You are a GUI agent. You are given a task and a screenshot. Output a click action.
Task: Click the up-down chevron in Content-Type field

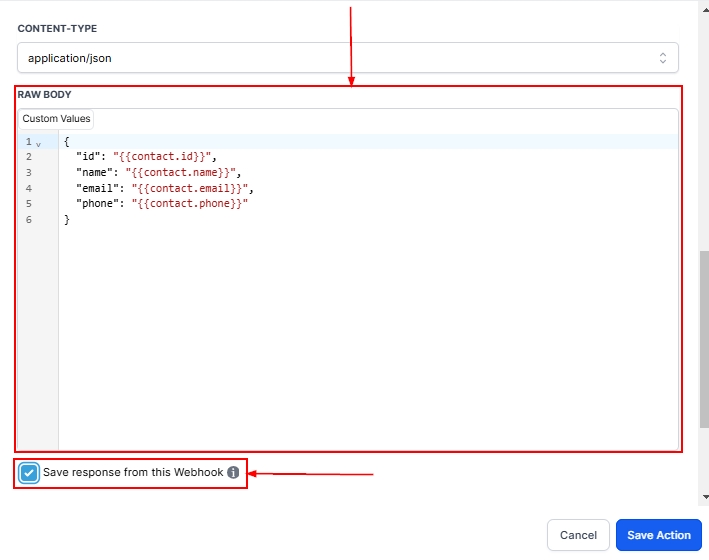662,58
